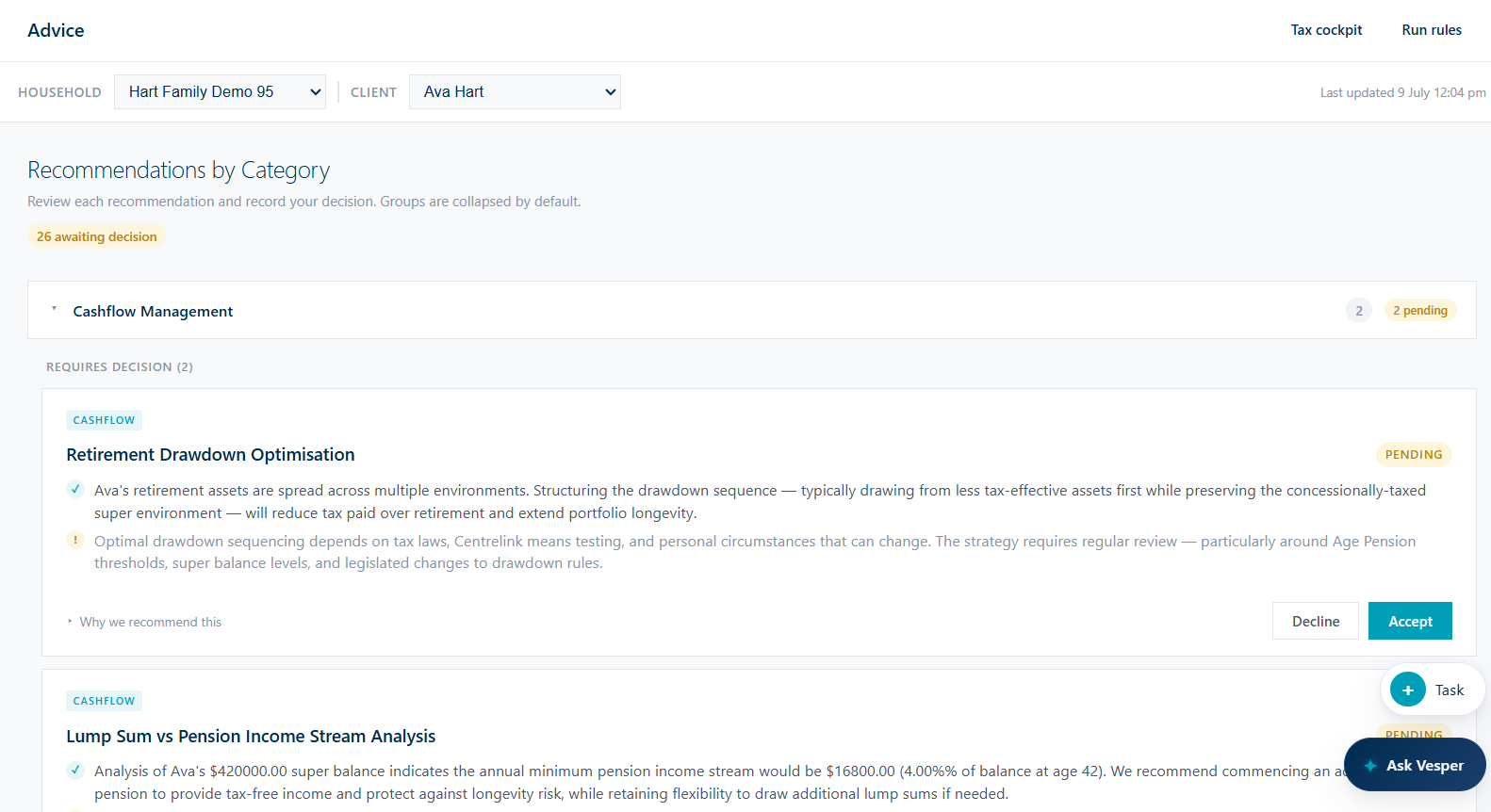The width and height of the screenshot is (1491, 812).
Task: Click the check icon beside Analysis of Ava's super balance
Action: pos(75,770)
